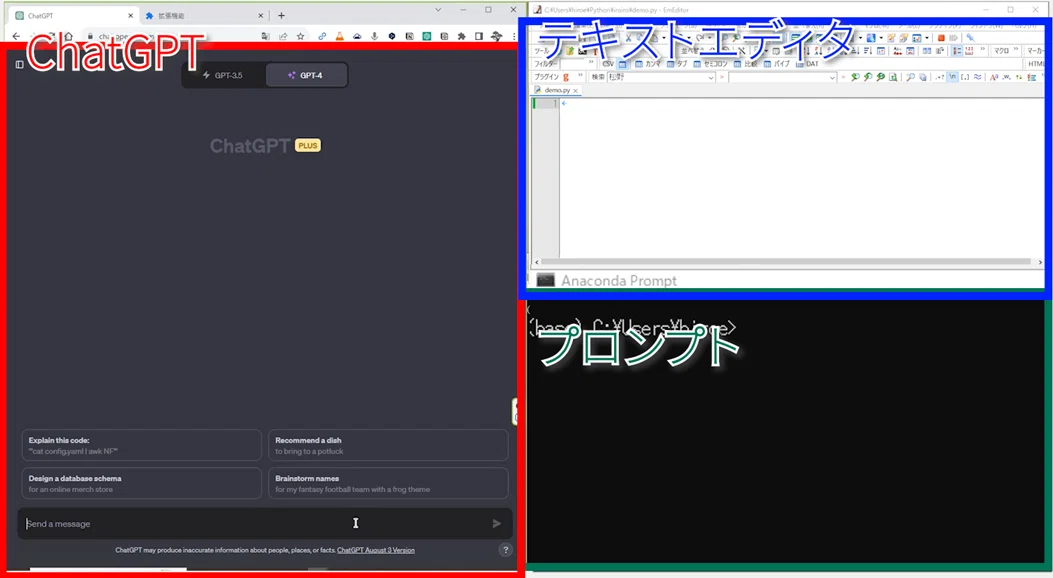Viewport: 1053px width, 578px height.
Task: Toggle match case Aa search option
Action: [994, 77]
